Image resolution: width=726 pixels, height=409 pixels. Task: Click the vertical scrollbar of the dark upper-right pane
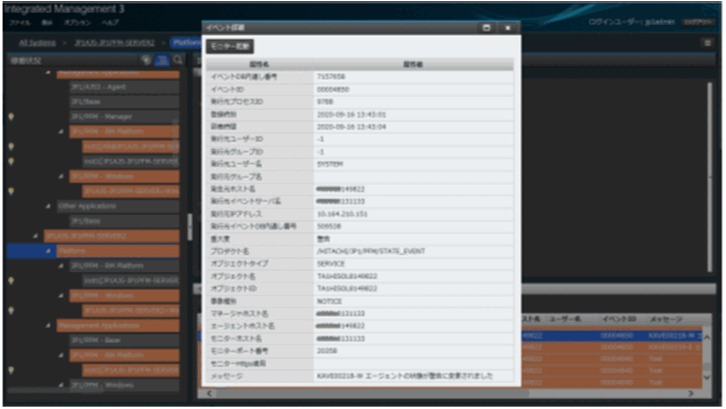coord(709,177)
